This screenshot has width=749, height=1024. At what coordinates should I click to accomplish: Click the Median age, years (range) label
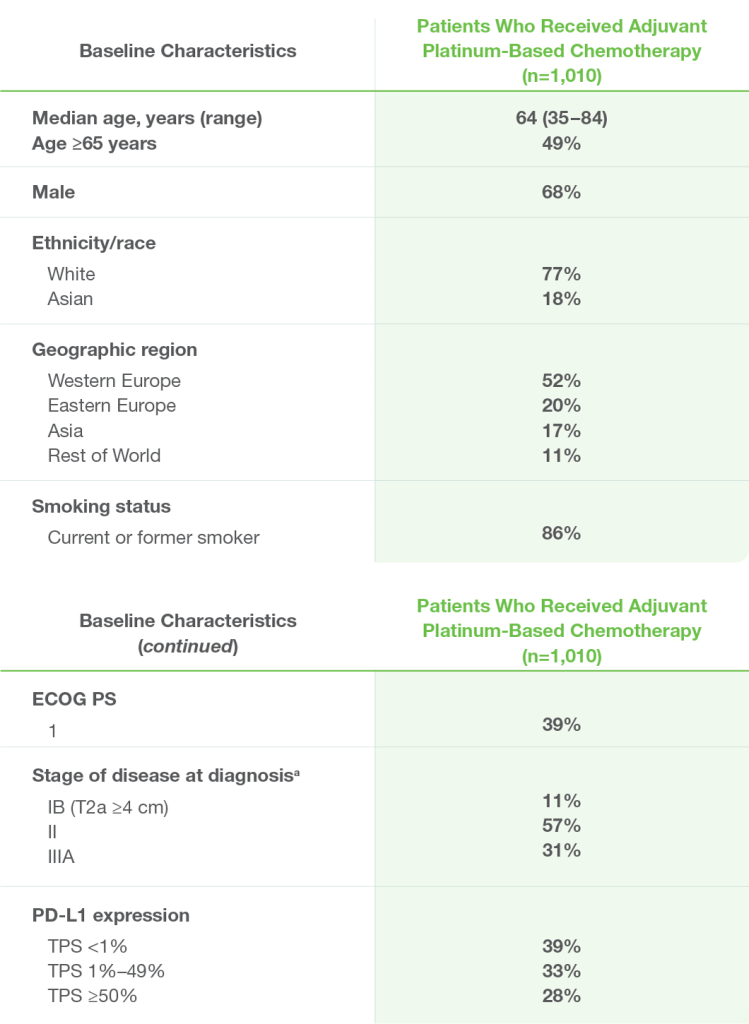[x=147, y=118]
